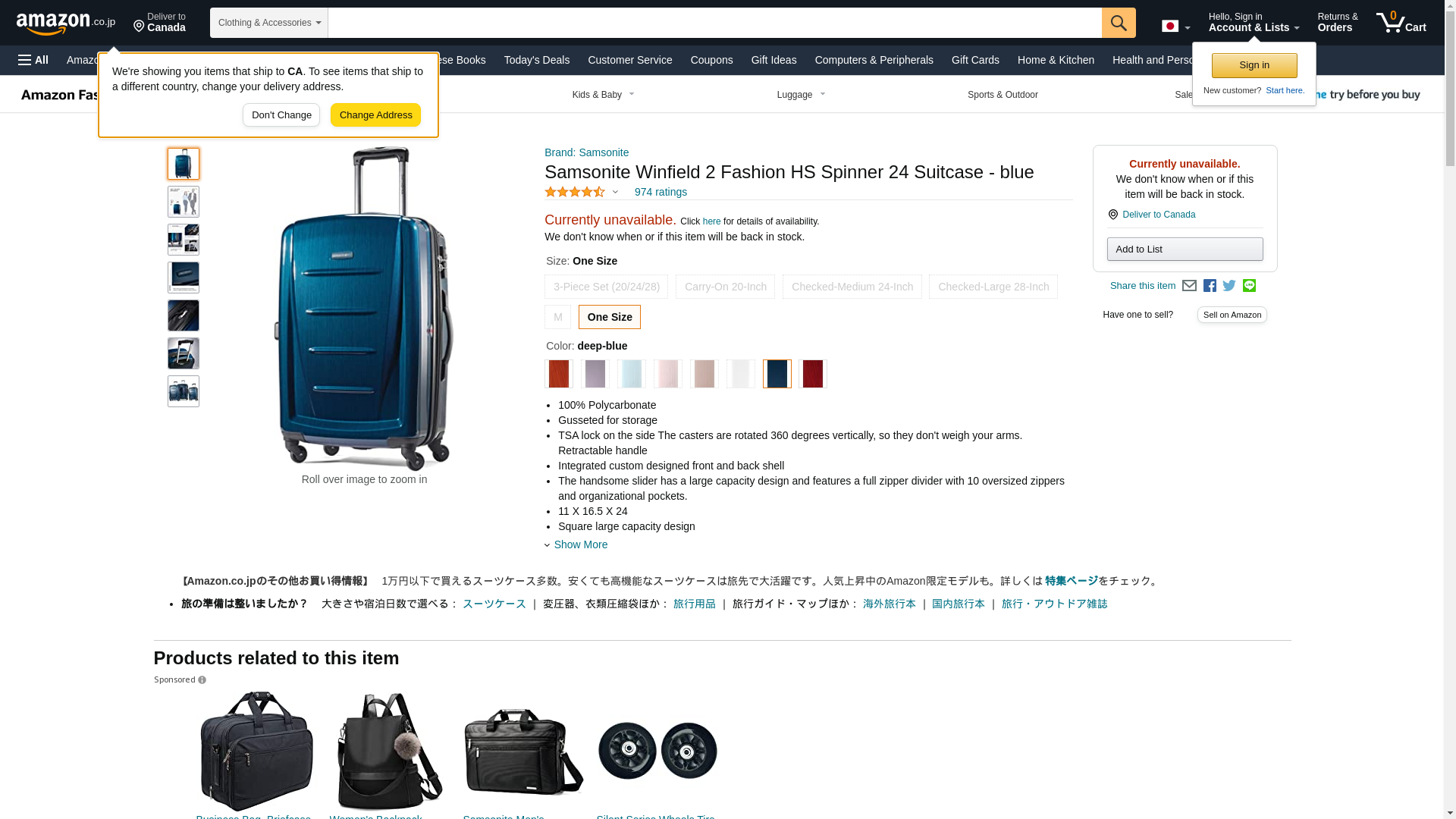Image resolution: width=1456 pixels, height=819 pixels.
Task: Share this item on Facebook
Action: (1210, 286)
